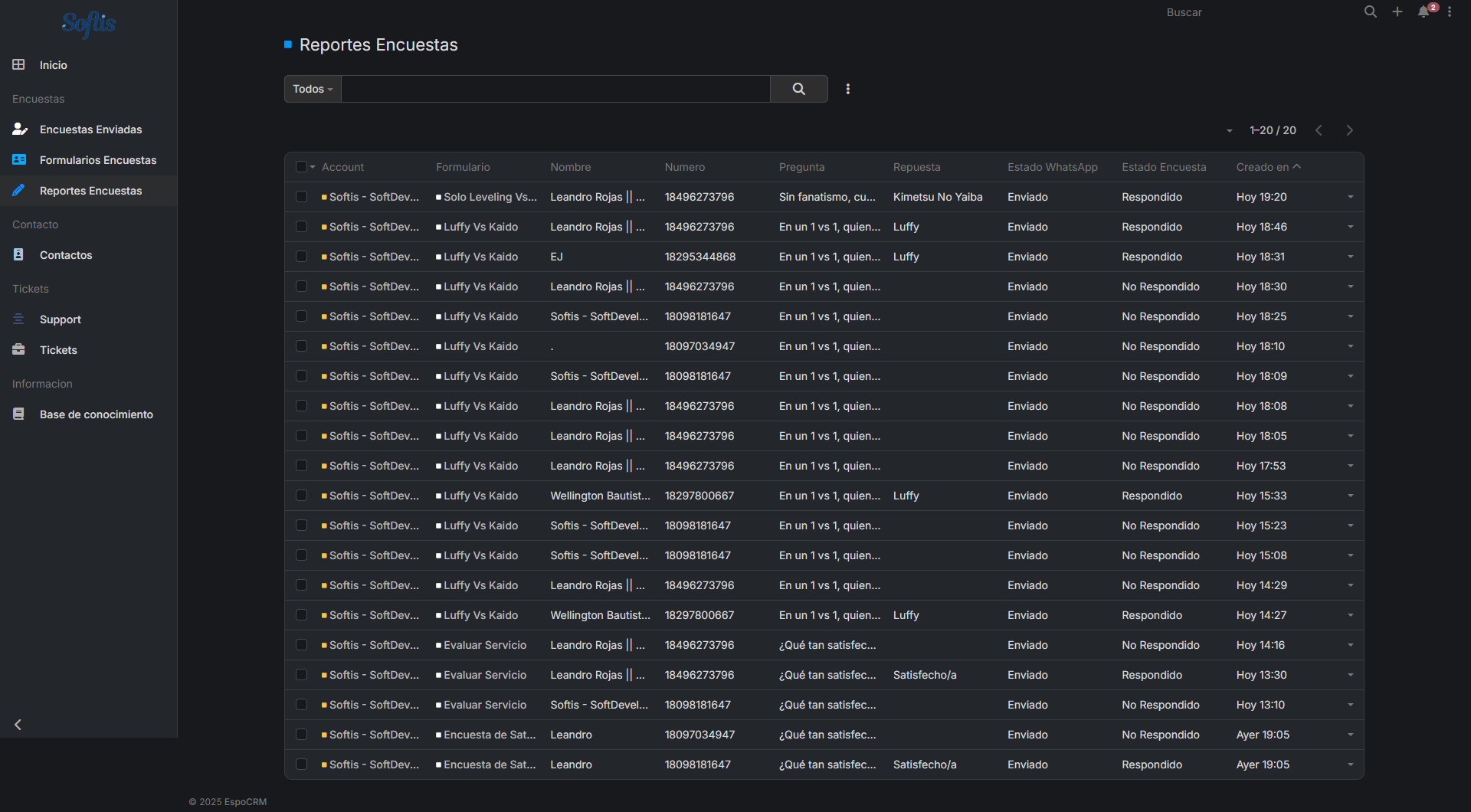Open list view three-dot options
Viewport: 1471px width, 812px height.
pyautogui.click(x=848, y=89)
